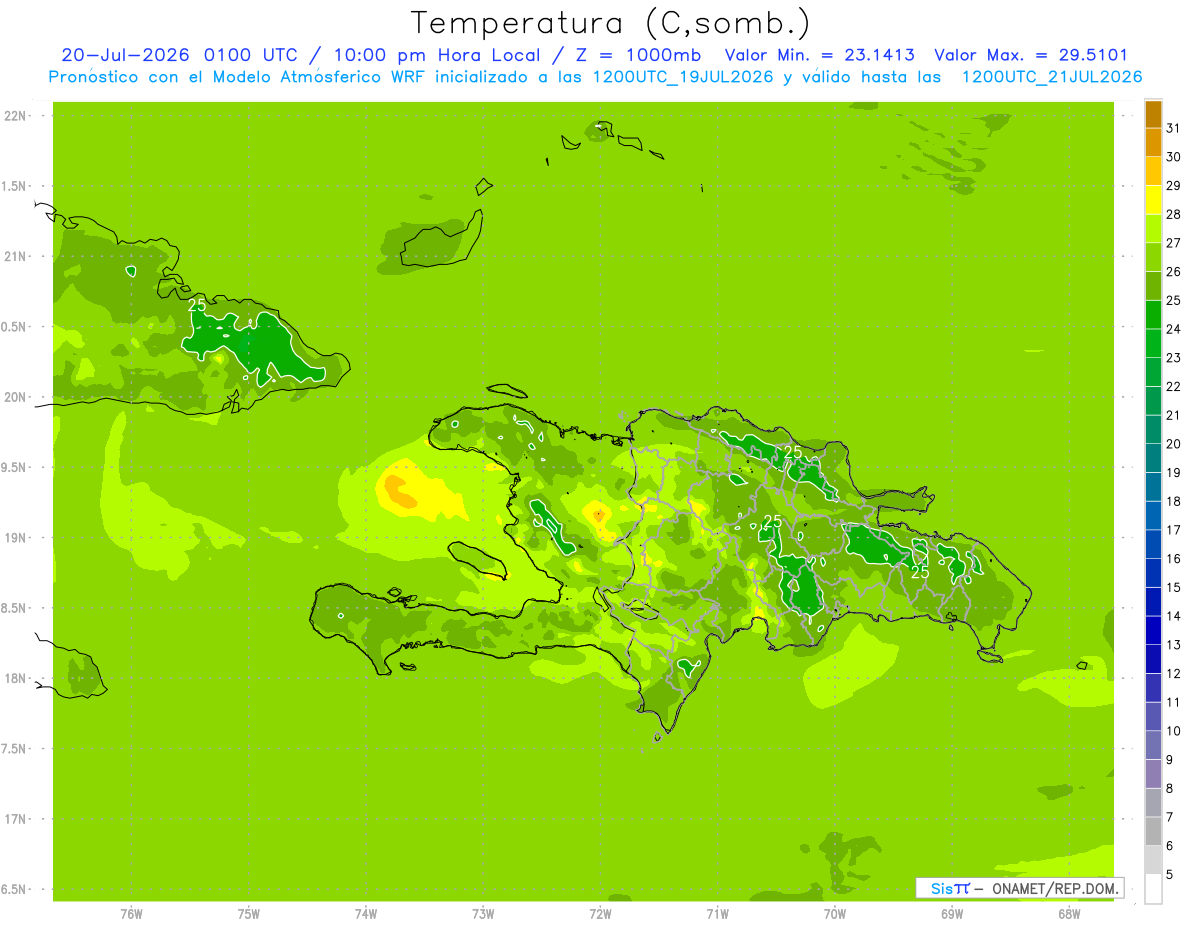Click the longitude axis label "69W"
The image size is (1200, 927).
tap(952, 913)
